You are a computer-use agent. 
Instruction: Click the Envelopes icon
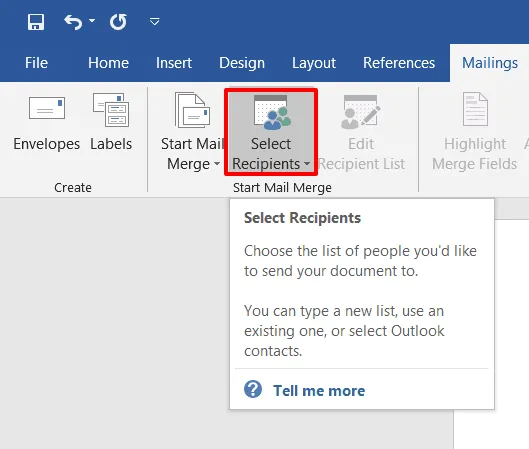47,108
